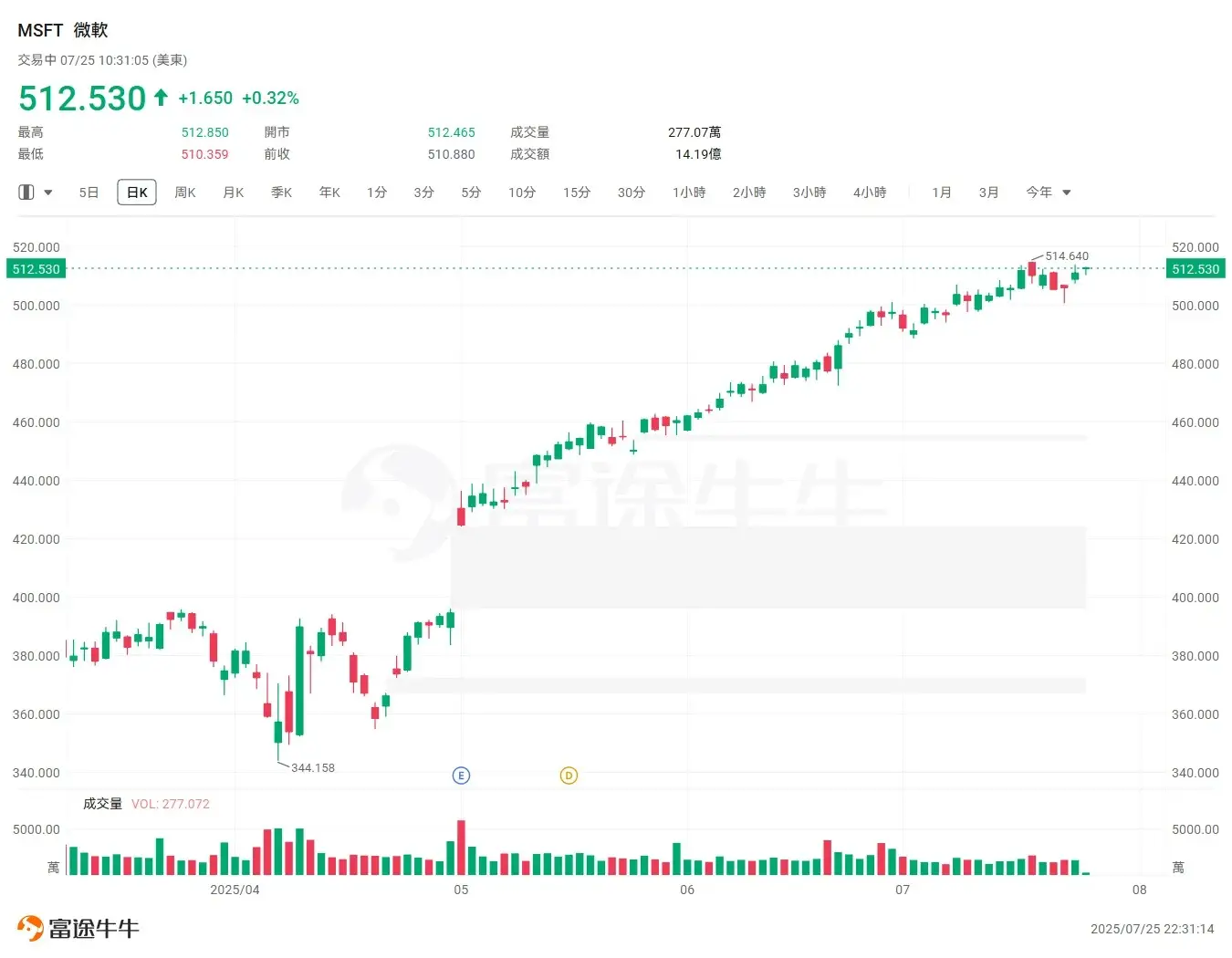Select the 3分 interval

click(x=423, y=193)
